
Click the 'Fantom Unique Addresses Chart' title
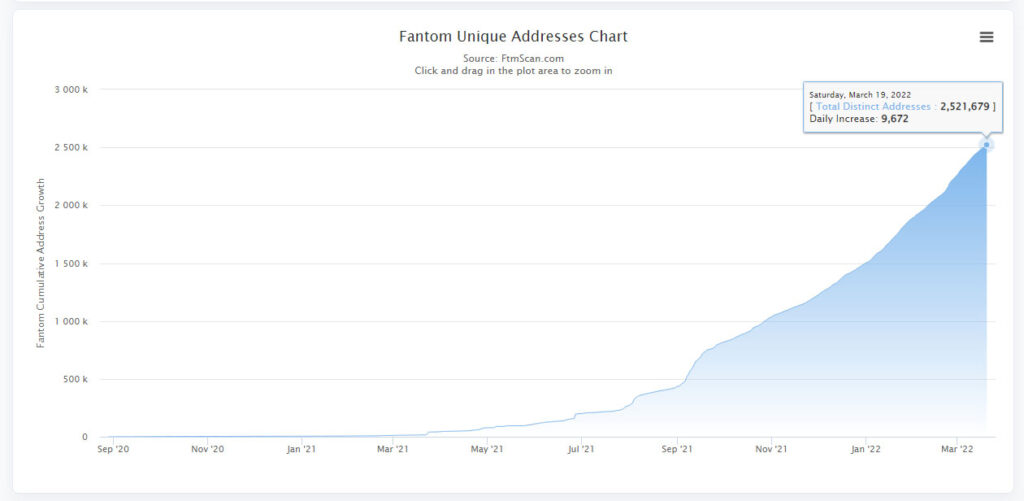tap(513, 36)
